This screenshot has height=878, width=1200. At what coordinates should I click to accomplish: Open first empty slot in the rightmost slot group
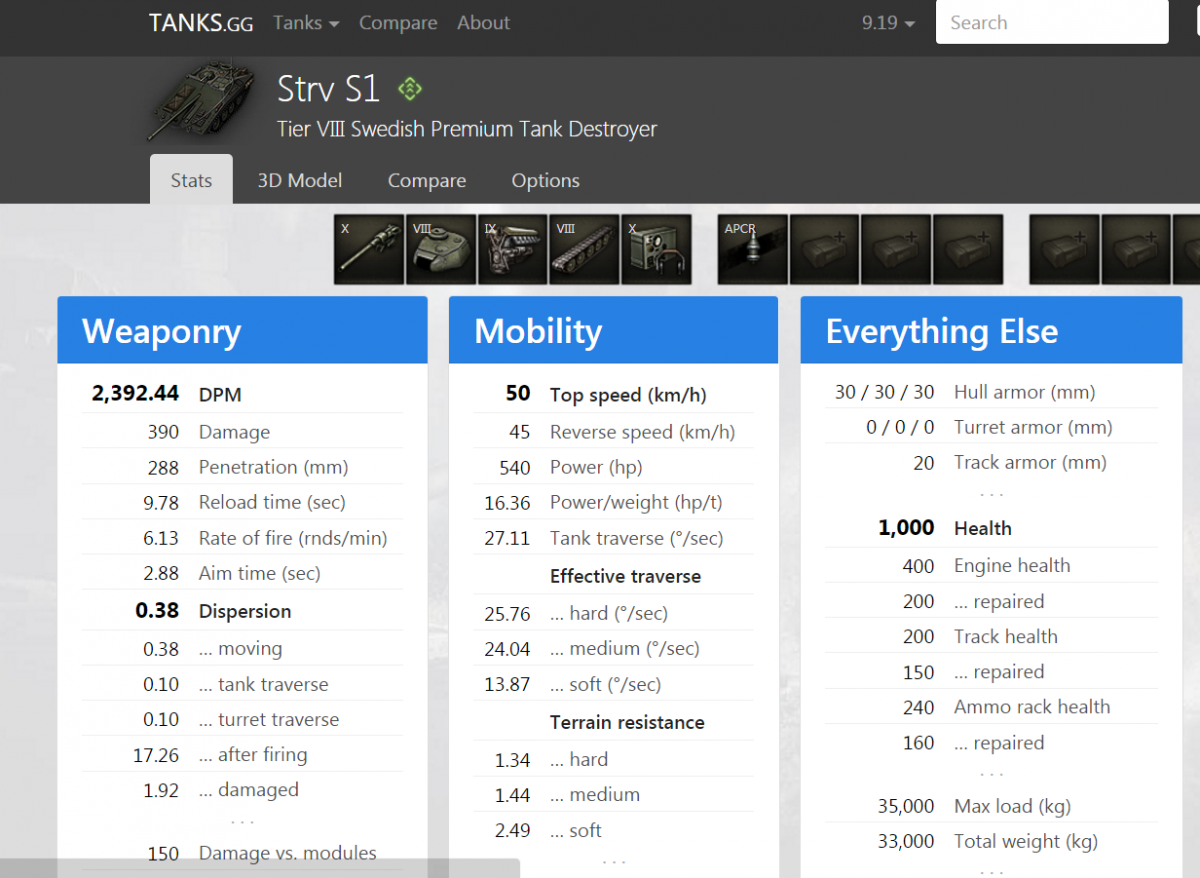(1065, 249)
